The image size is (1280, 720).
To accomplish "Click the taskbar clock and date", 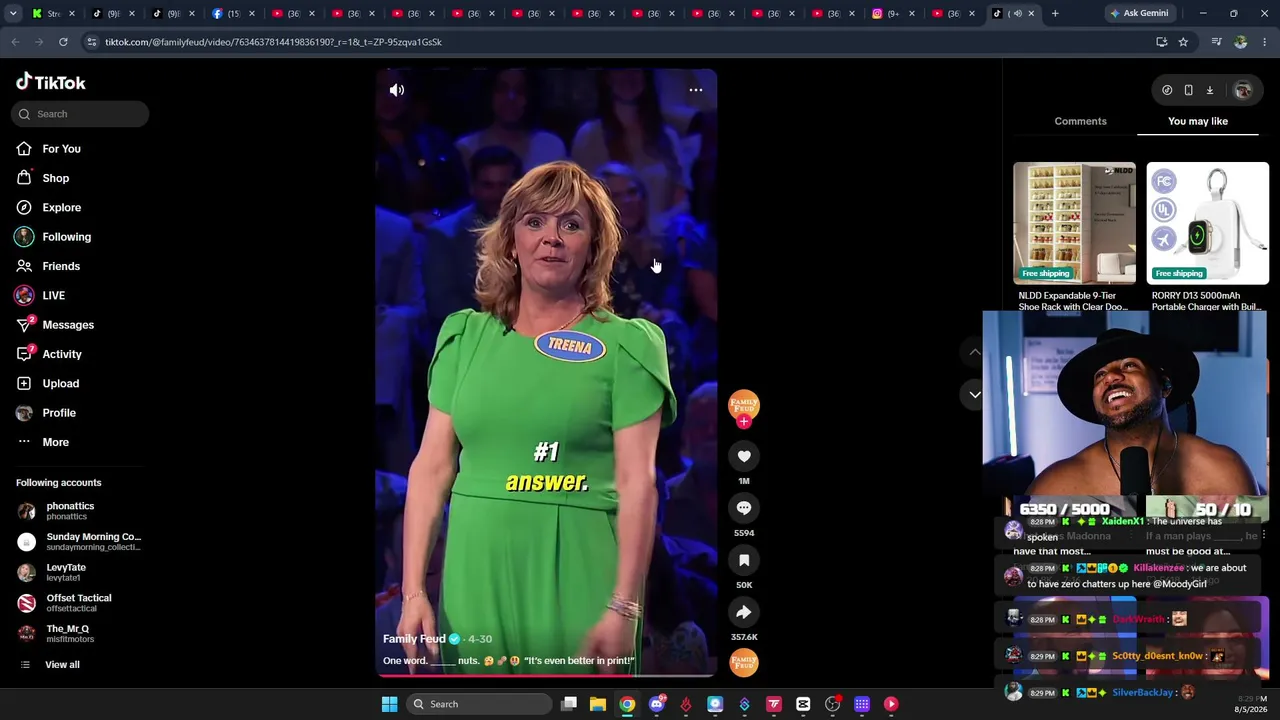I will pos(1250,704).
